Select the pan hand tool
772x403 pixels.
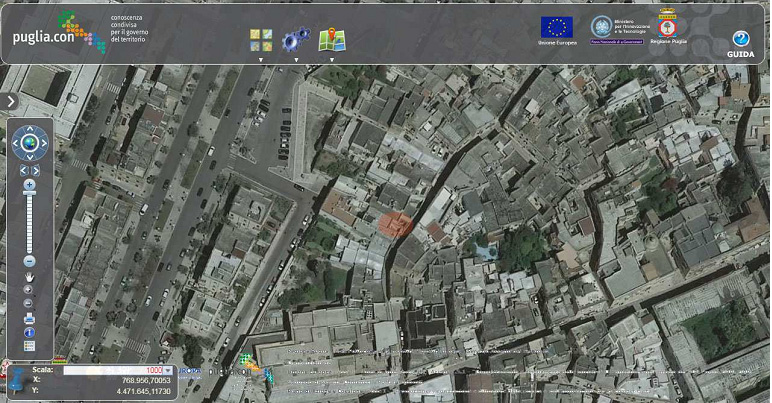pyautogui.click(x=30, y=278)
